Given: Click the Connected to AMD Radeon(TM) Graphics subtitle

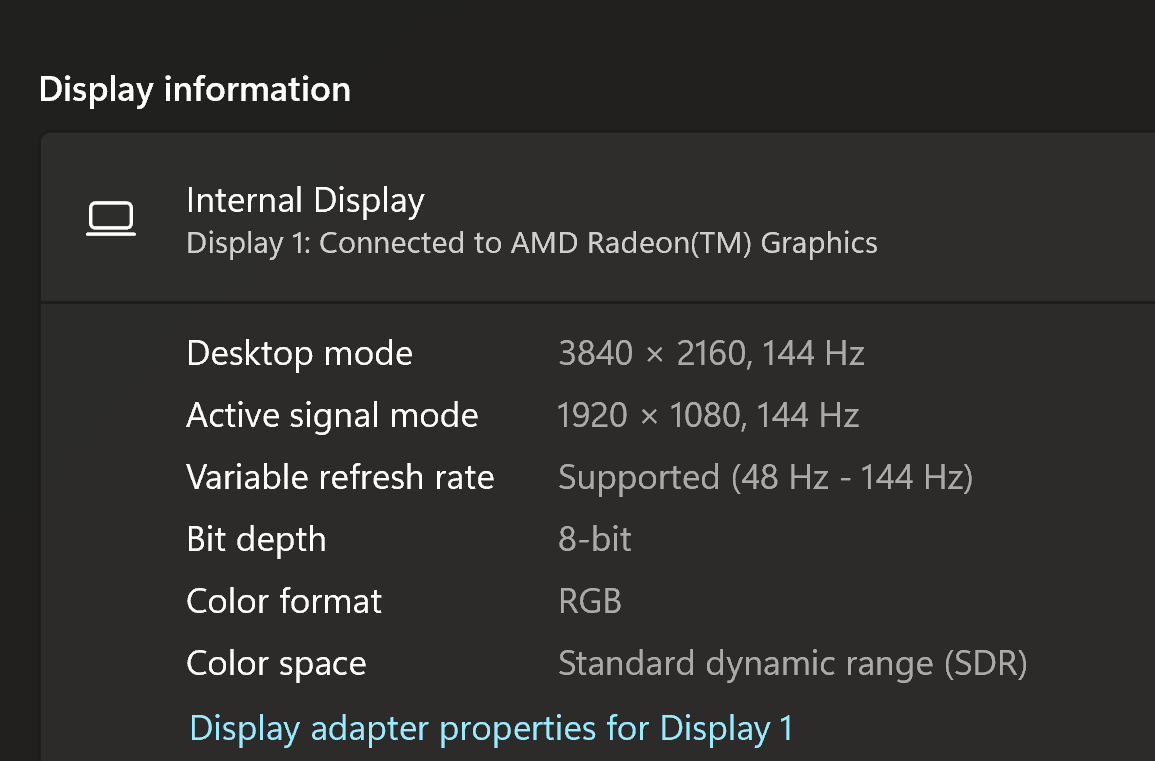Looking at the screenshot, I should (531, 243).
